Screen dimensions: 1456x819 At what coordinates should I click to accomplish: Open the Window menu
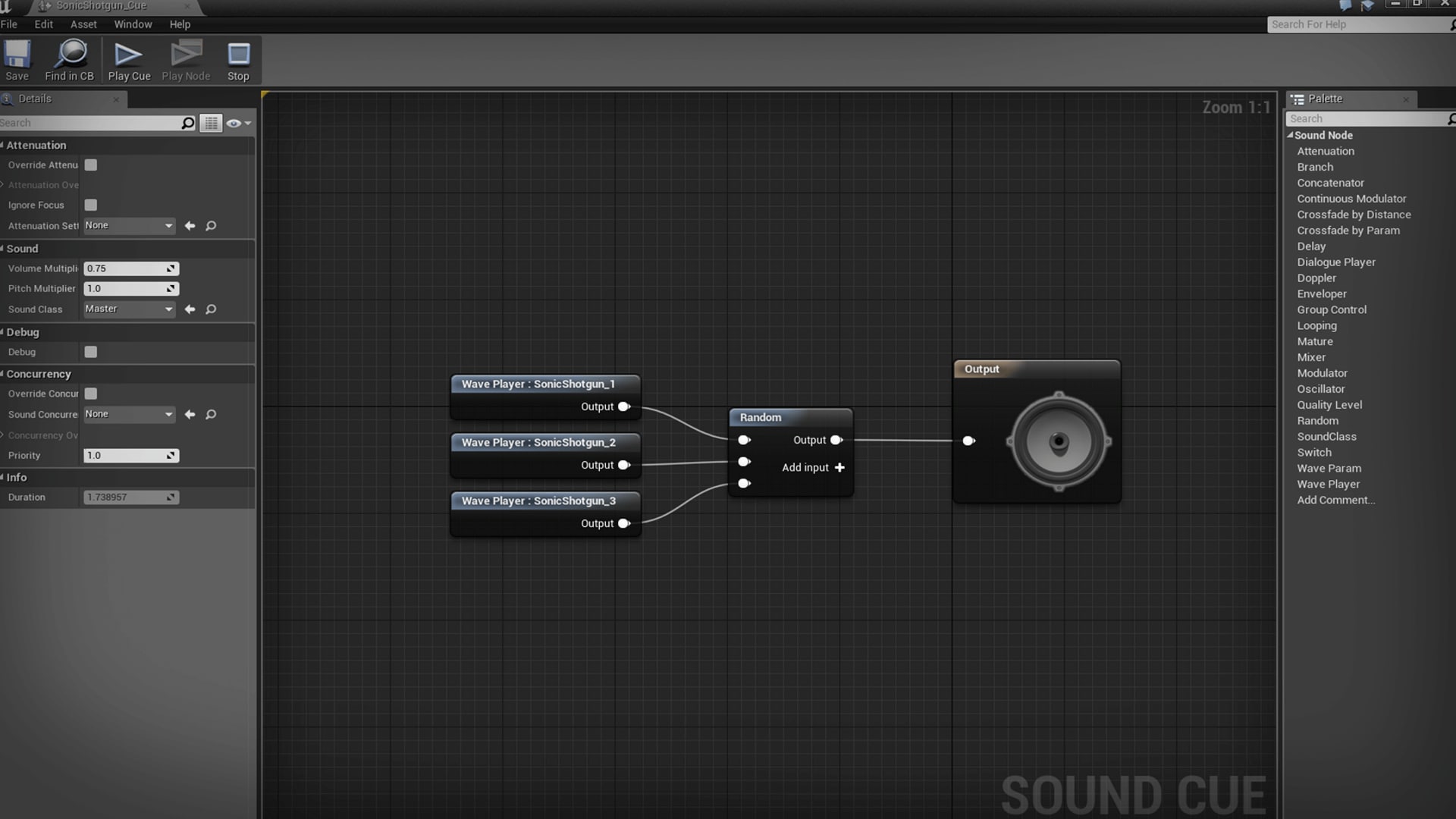(x=133, y=24)
